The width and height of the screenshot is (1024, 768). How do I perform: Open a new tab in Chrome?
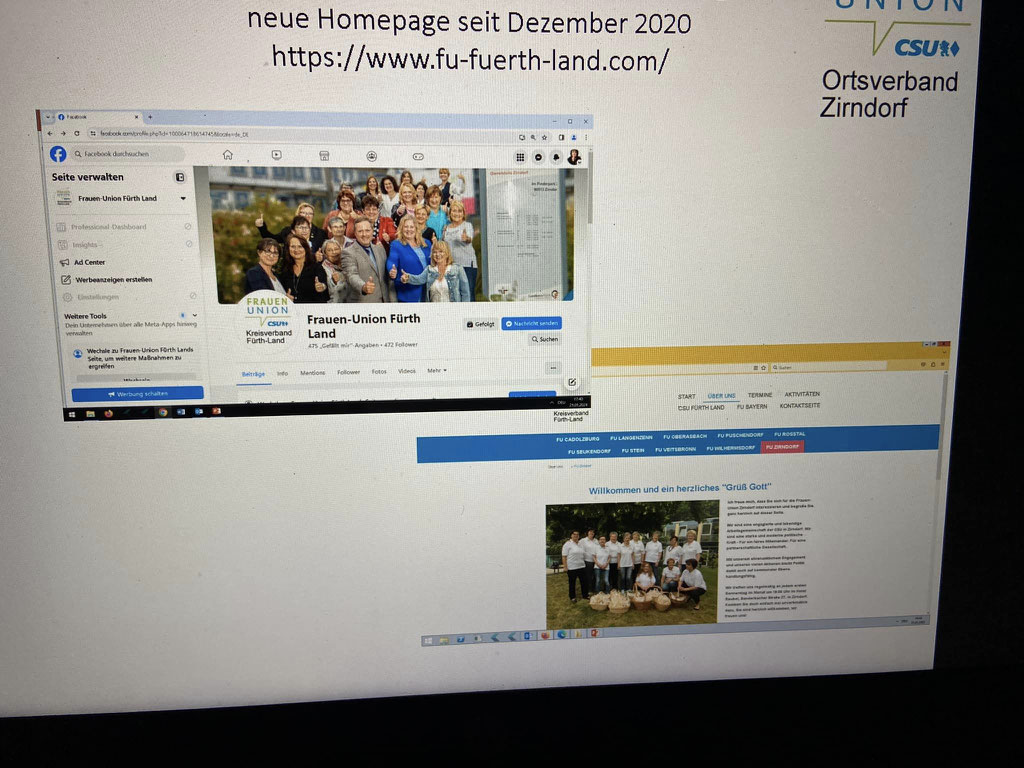pyautogui.click(x=150, y=117)
